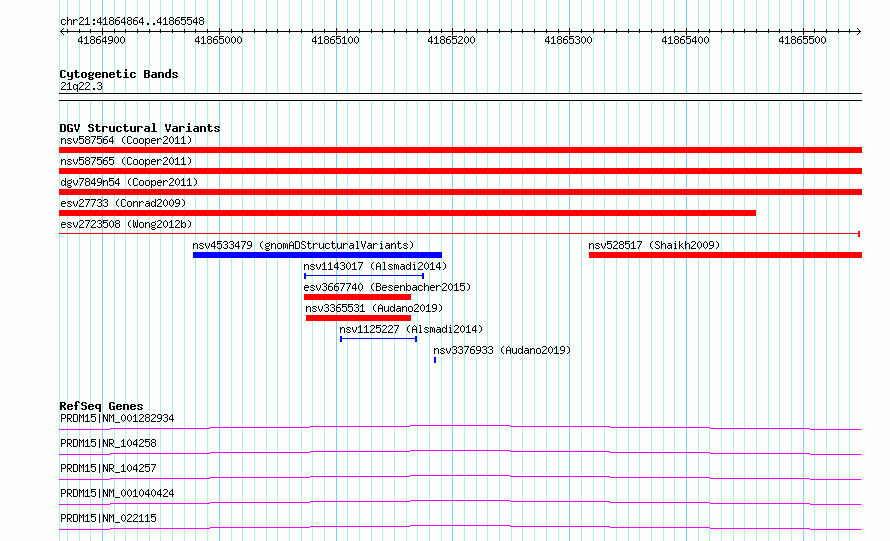This screenshot has width=890, height=541.
Task: Click ruler position 41865400
Action: pos(685,40)
